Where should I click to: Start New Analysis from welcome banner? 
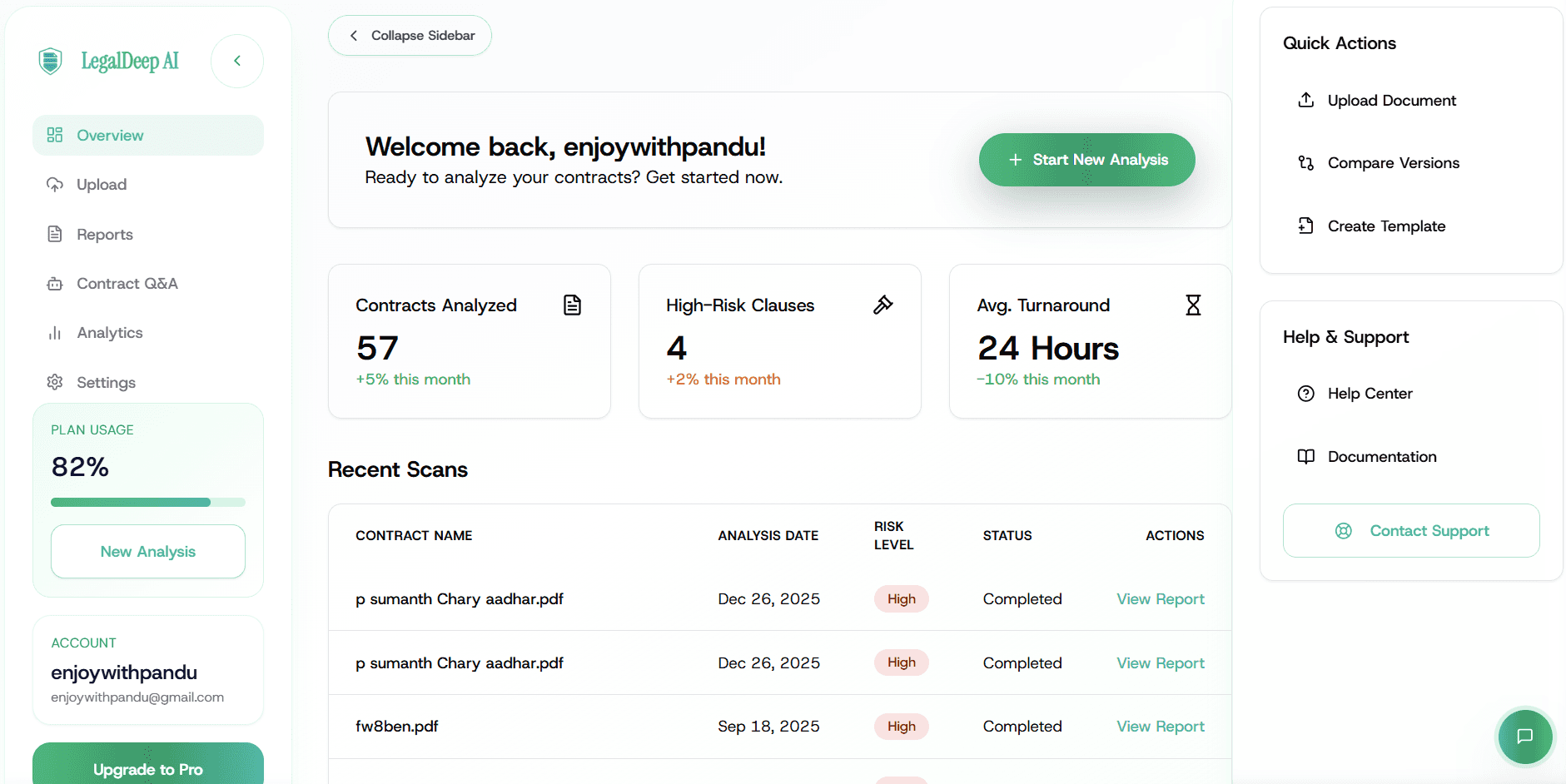(1086, 160)
